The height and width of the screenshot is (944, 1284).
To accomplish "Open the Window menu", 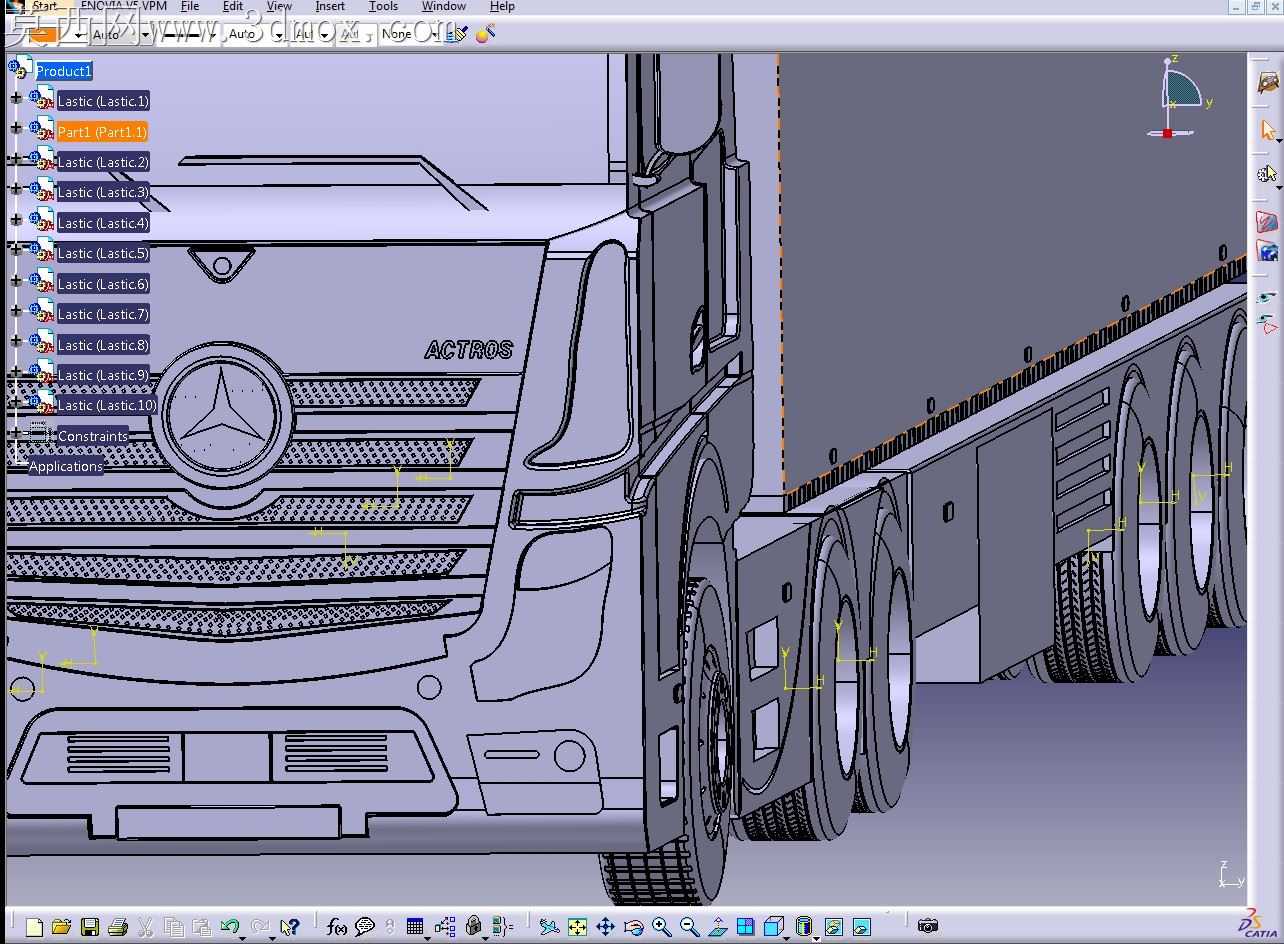I will click(x=443, y=6).
